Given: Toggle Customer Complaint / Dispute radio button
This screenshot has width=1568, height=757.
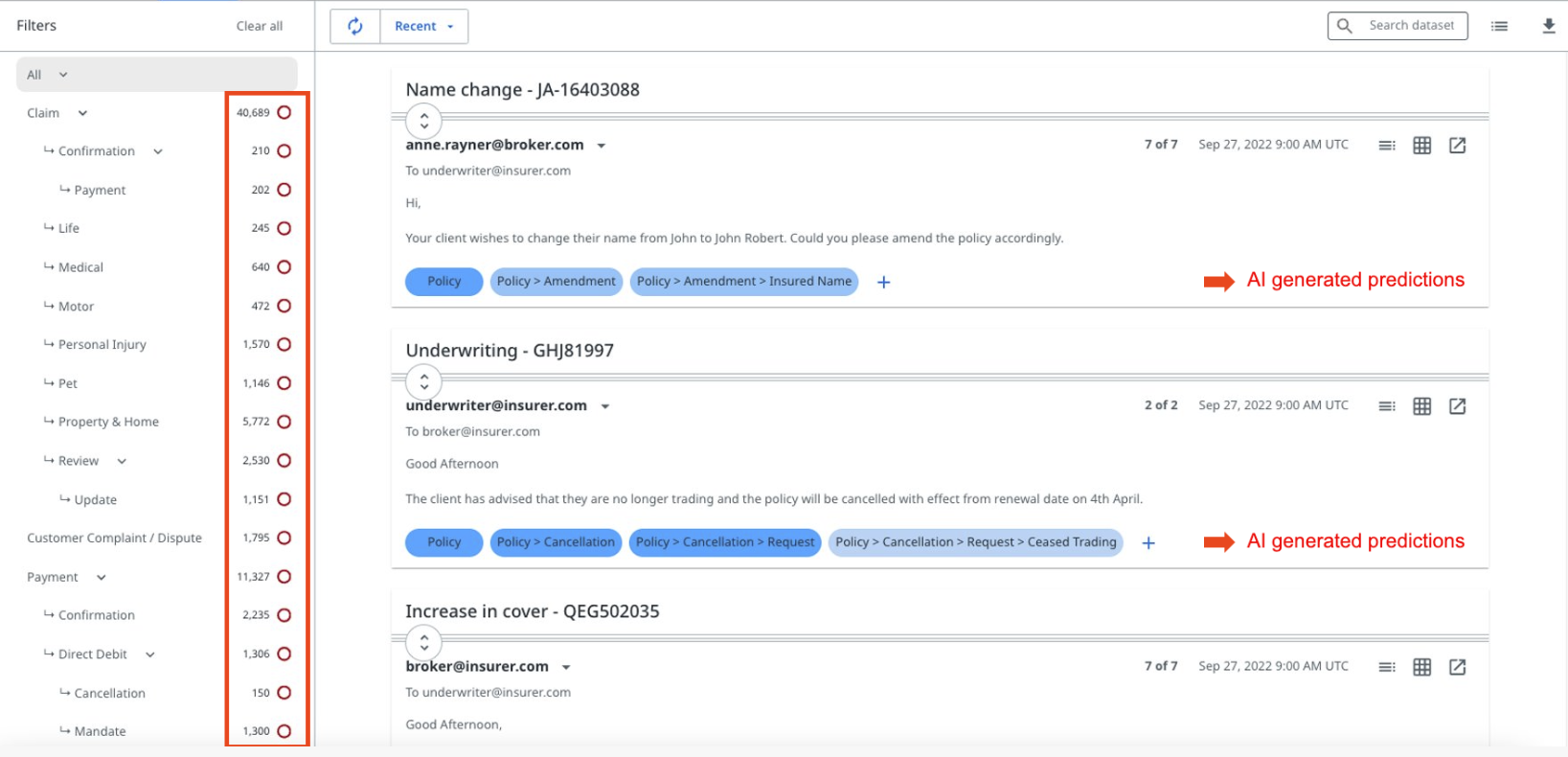Looking at the screenshot, I should [x=284, y=538].
